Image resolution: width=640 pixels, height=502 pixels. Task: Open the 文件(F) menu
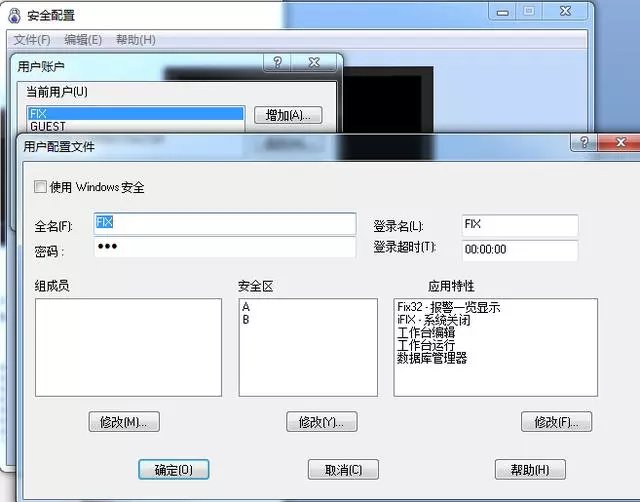coord(33,40)
